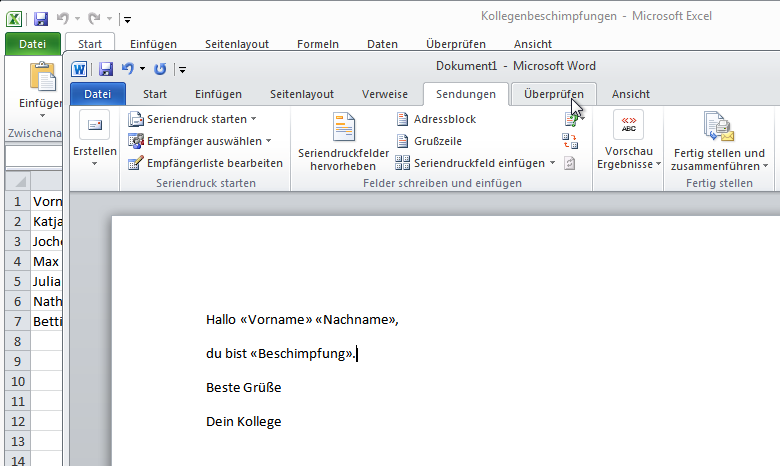Click the Übereinstimmende Felder festlegen icon
780x466 pixels.
(x=570, y=141)
